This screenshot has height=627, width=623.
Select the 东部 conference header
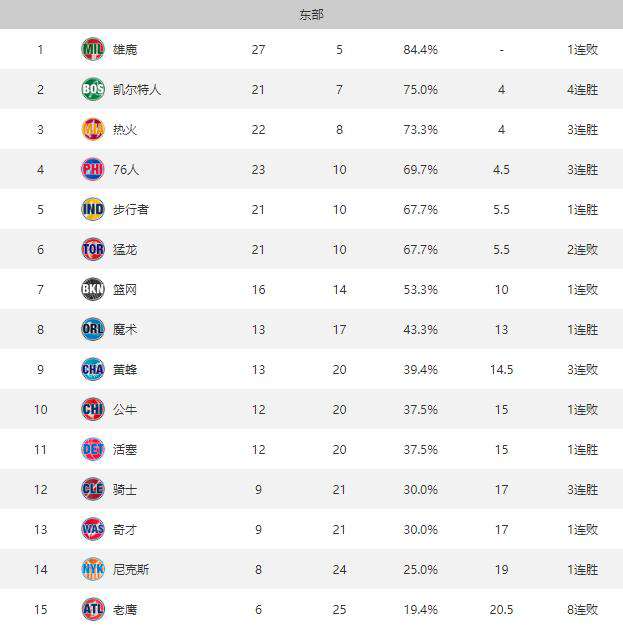click(x=312, y=15)
